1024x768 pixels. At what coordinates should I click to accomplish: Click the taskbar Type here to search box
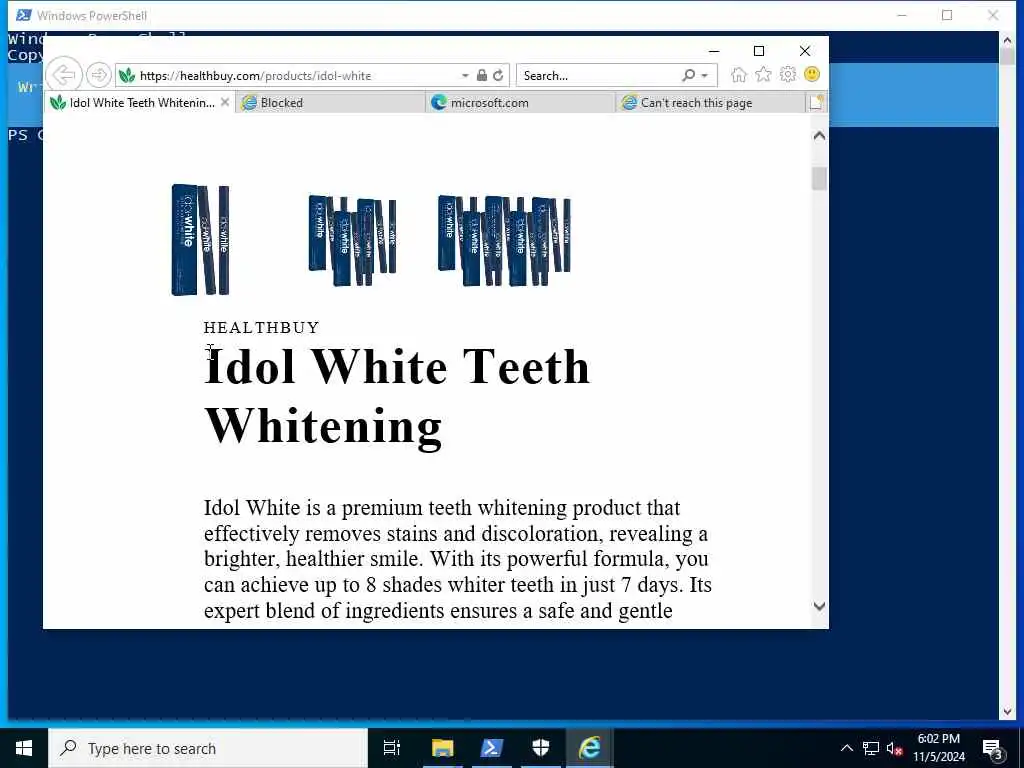click(208, 748)
